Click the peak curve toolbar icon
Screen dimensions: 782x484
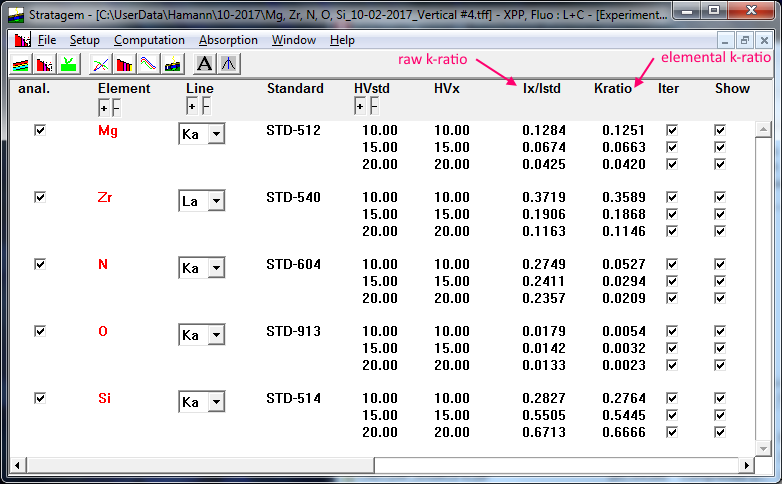[x=228, y=64]
